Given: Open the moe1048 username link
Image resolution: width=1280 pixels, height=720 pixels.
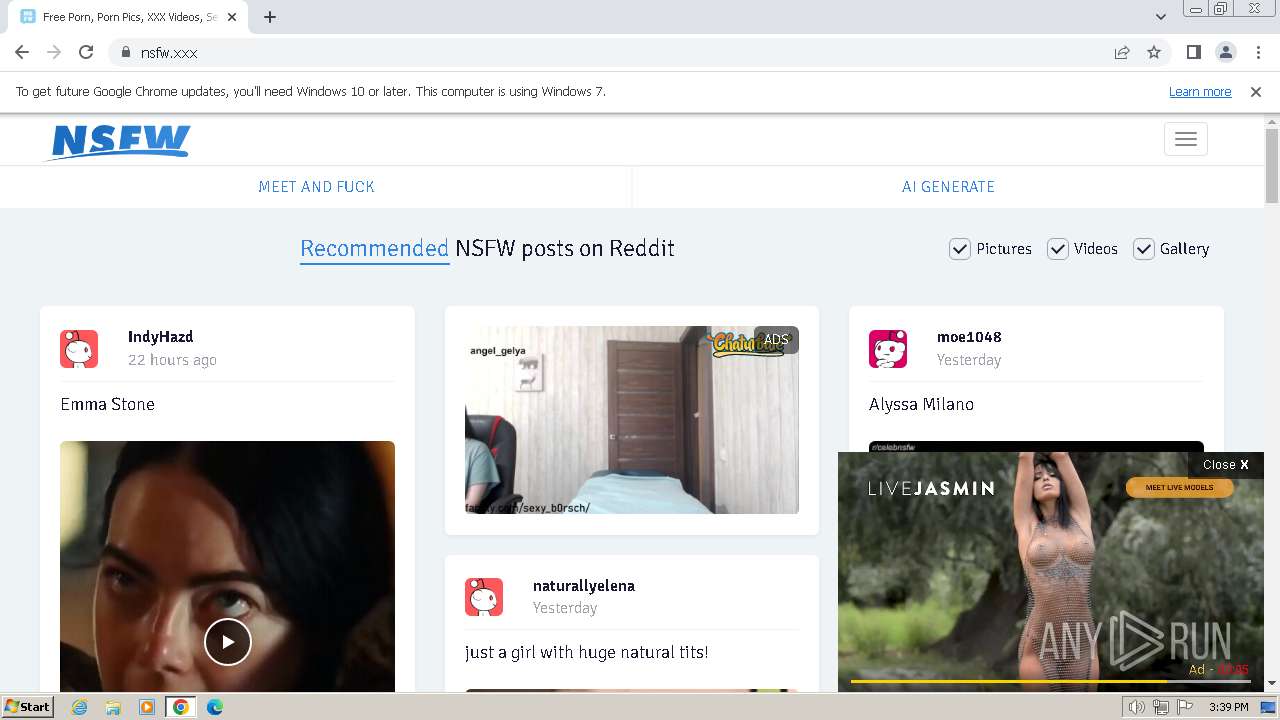Looking at the screenshot, I should (969, 337).
